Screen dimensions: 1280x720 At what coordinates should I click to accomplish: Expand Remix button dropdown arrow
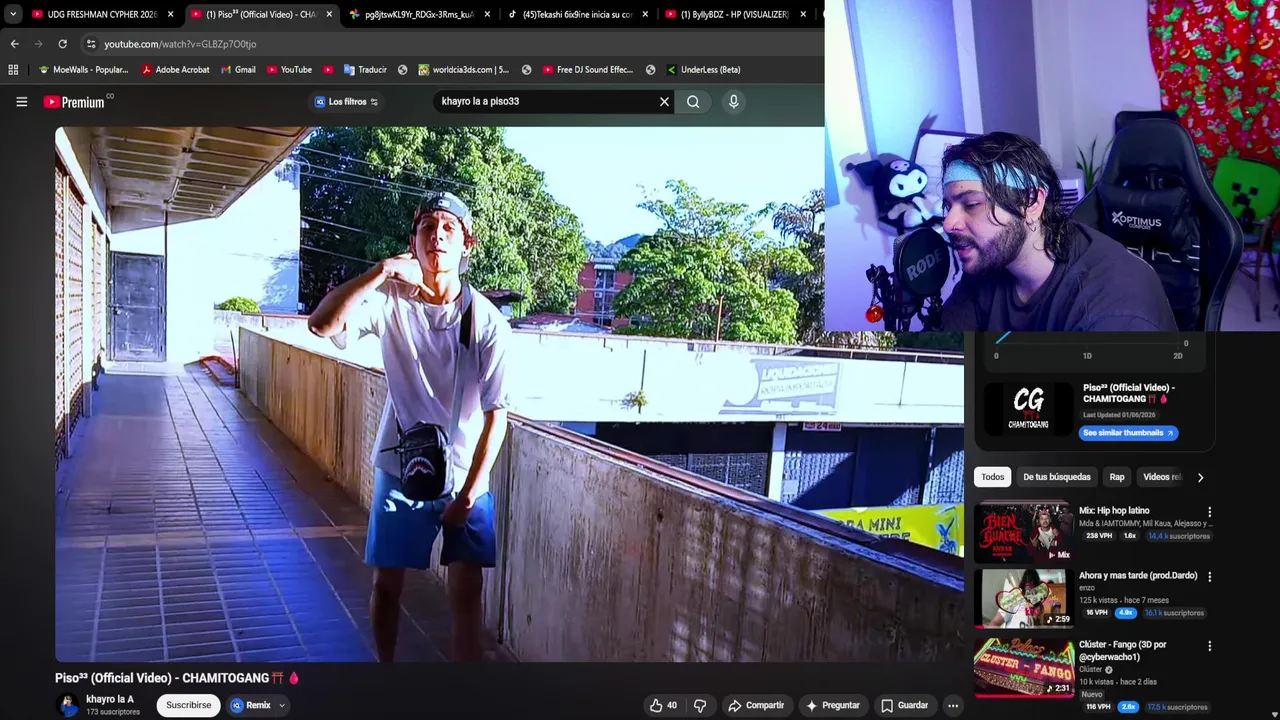282,705
